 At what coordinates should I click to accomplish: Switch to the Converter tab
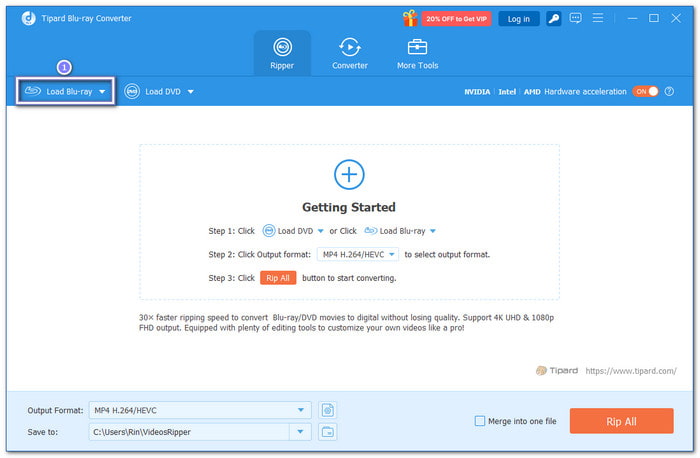(350, 54)
